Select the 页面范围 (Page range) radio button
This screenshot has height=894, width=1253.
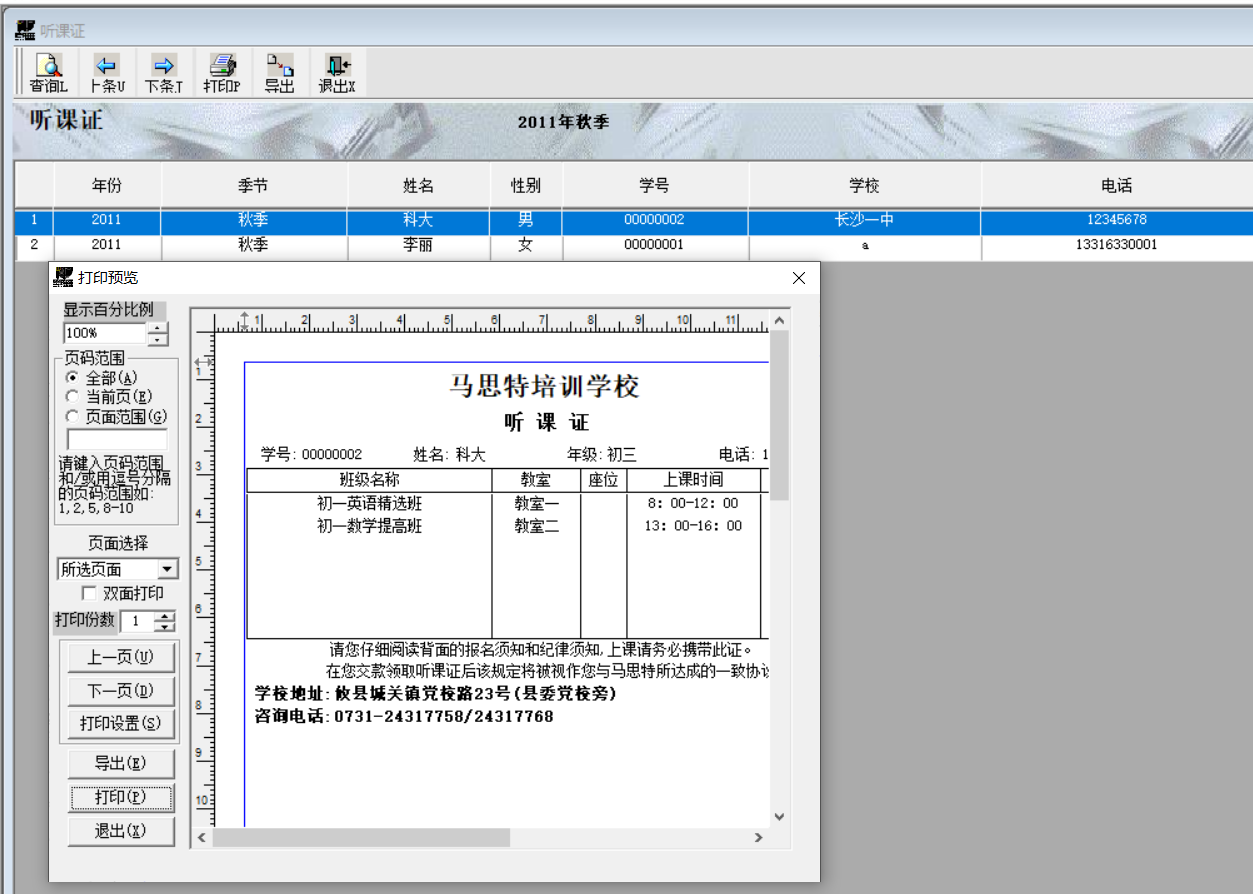pyautogui.click(x=71, y=416)
